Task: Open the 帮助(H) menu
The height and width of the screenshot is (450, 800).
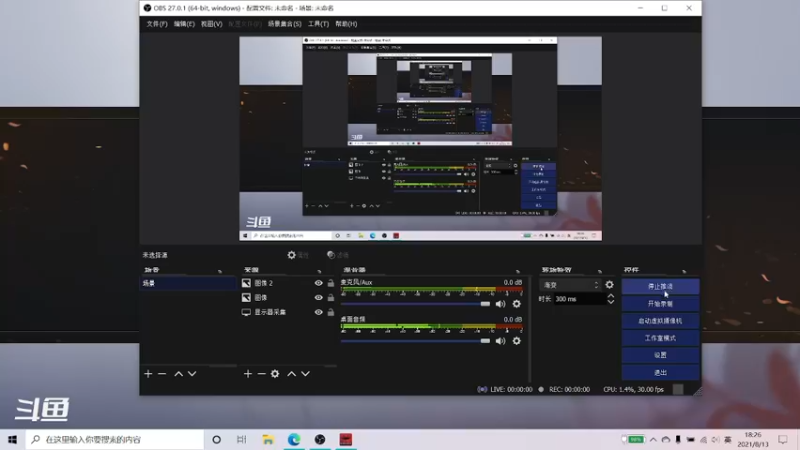Action: [346, 24]
